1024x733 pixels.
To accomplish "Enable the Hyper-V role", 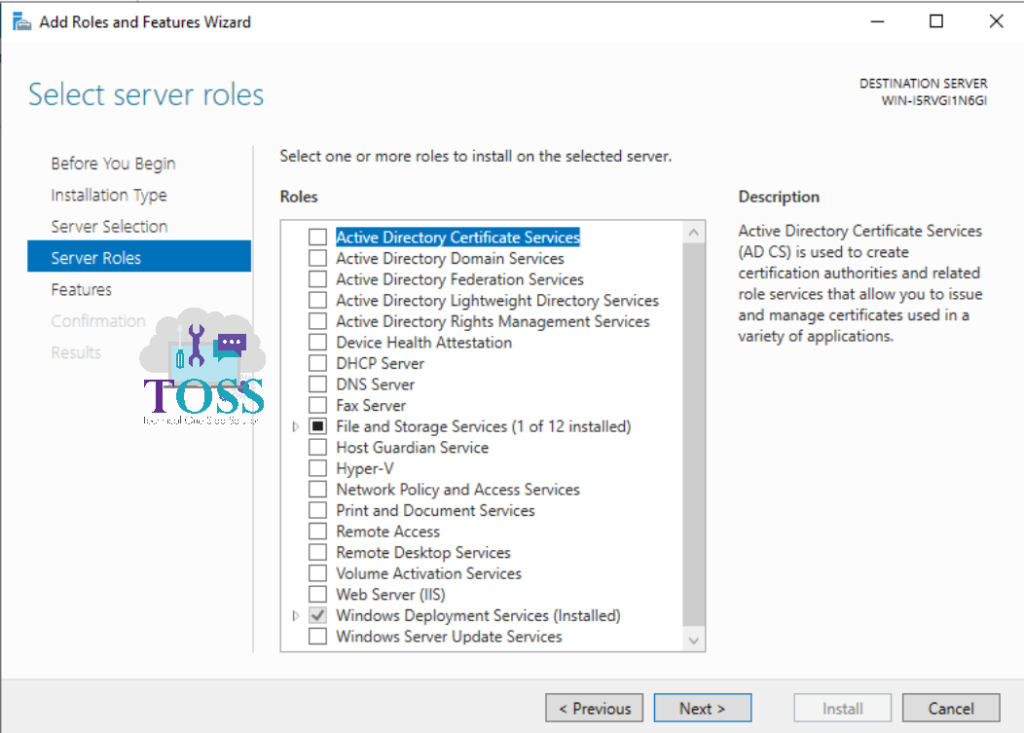I will [x=318, y=468].
